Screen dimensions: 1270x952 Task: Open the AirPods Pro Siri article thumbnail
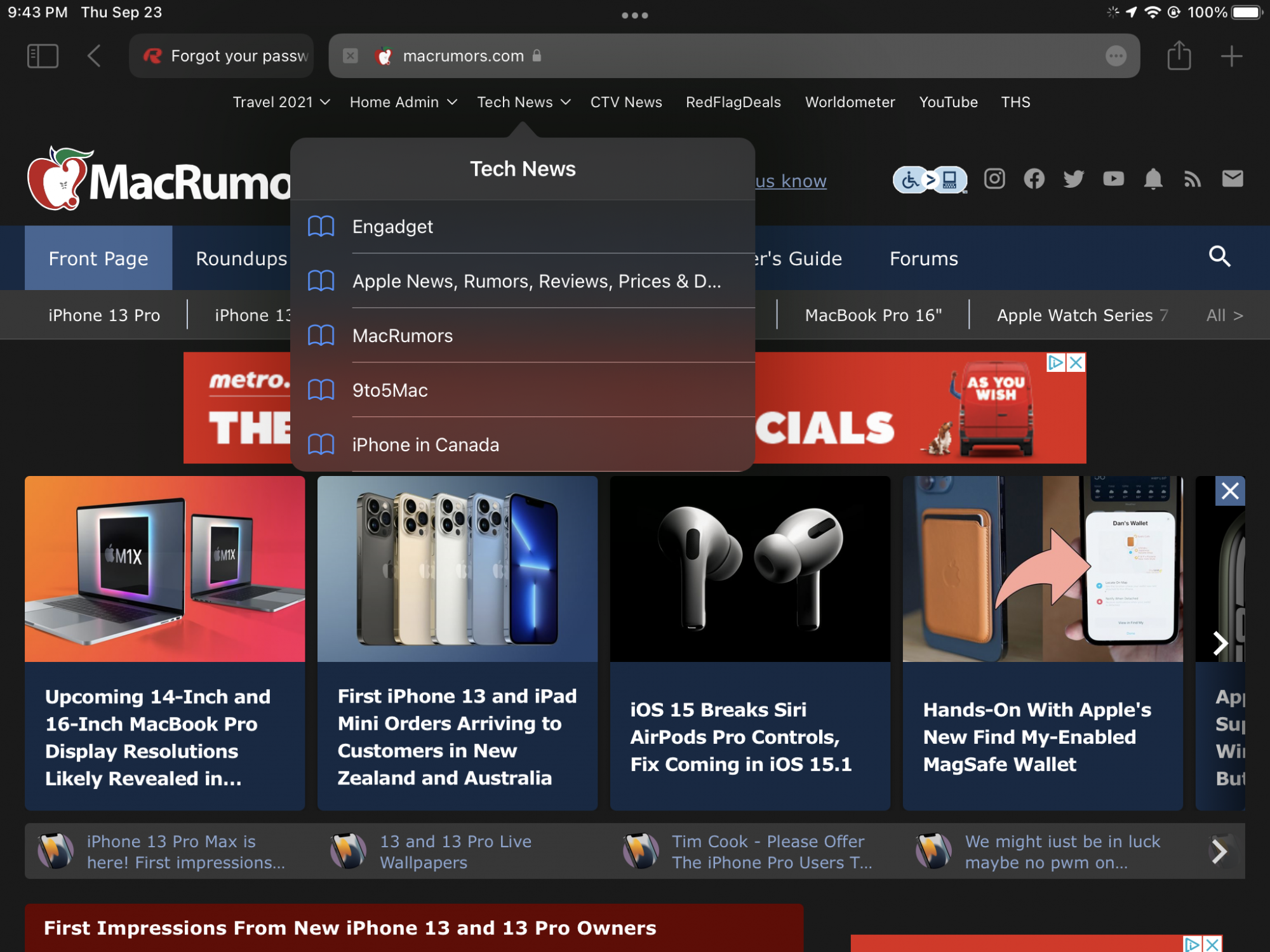pos(749,569)
